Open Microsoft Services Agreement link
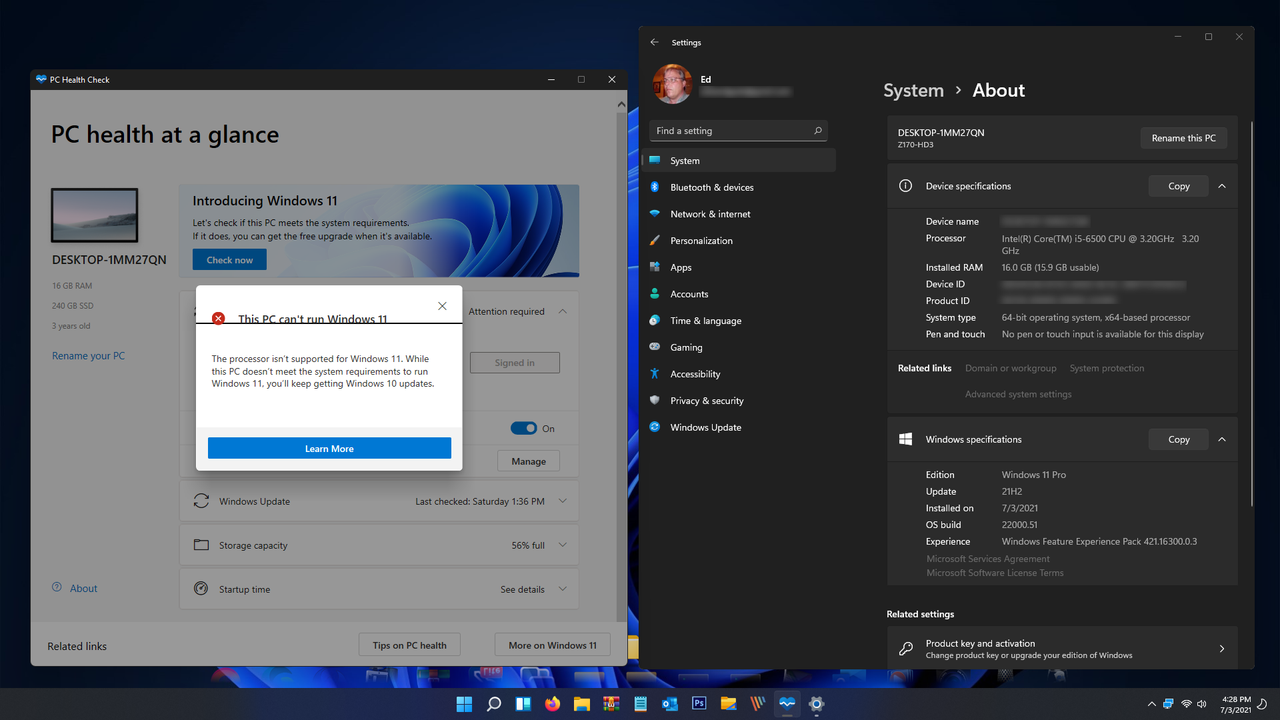 988,559
